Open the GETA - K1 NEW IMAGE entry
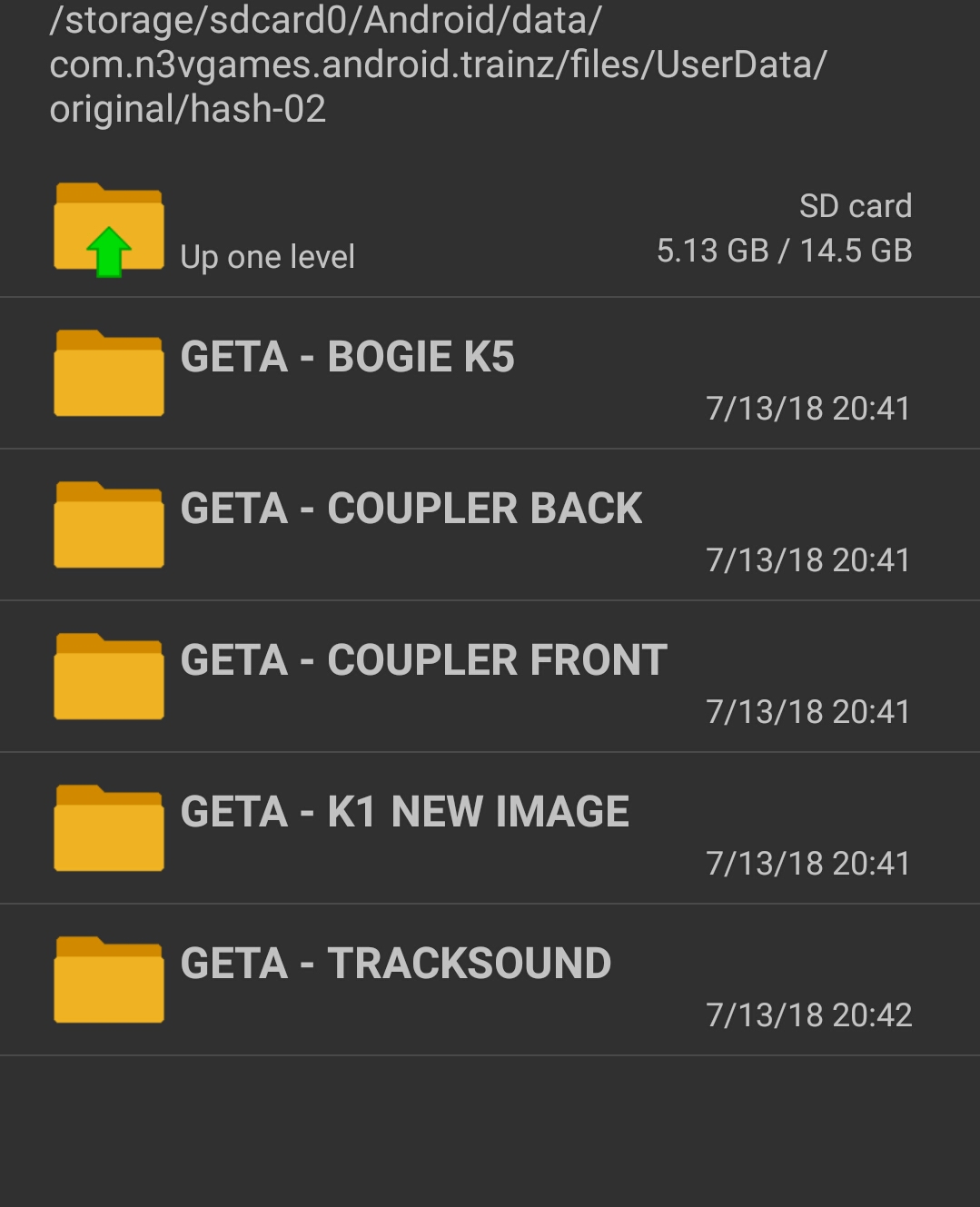This screenshot has height=1207, width=980. tap(404, 812)
